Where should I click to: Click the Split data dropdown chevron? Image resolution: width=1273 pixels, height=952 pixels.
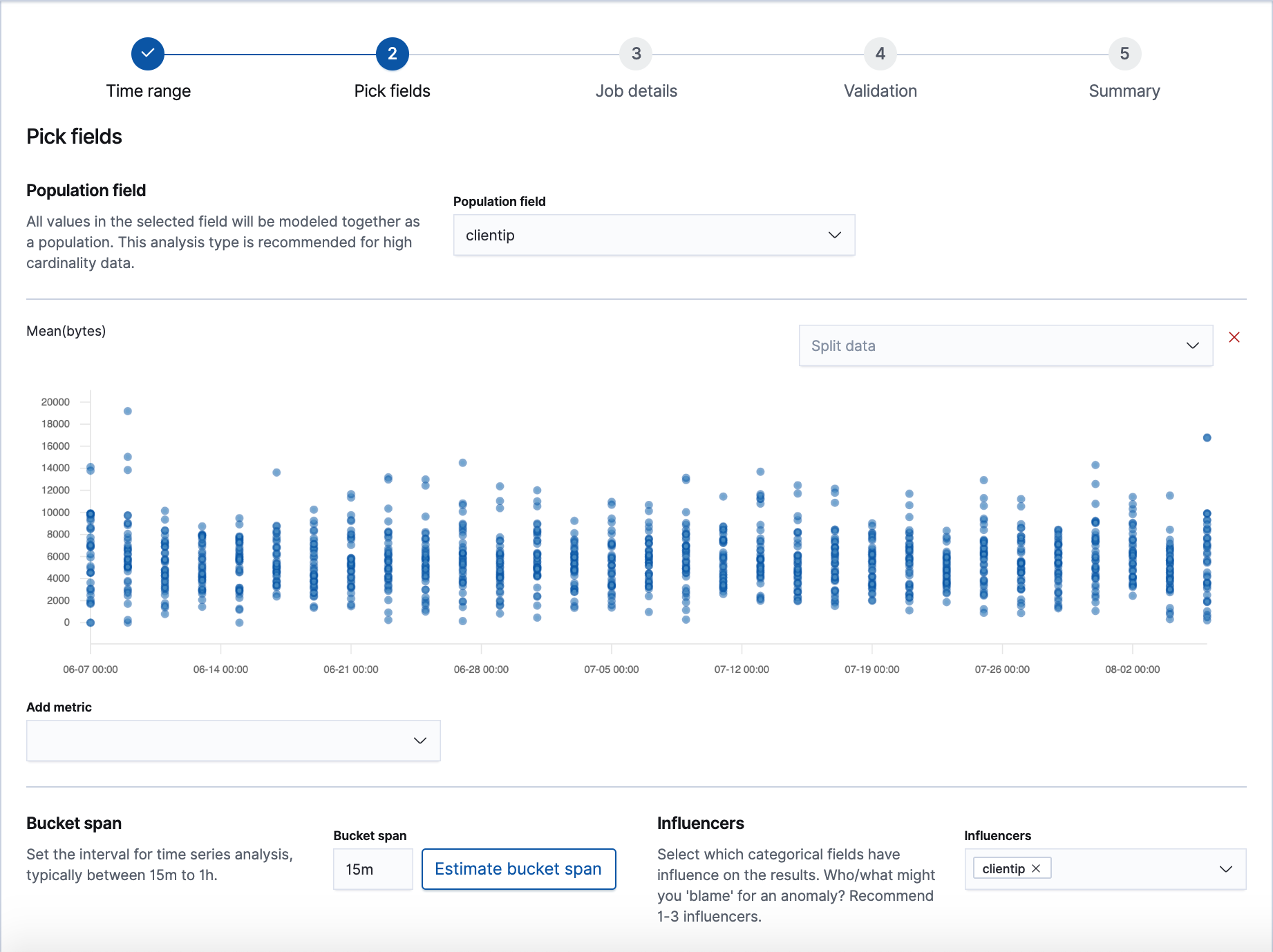[1191, 345]
